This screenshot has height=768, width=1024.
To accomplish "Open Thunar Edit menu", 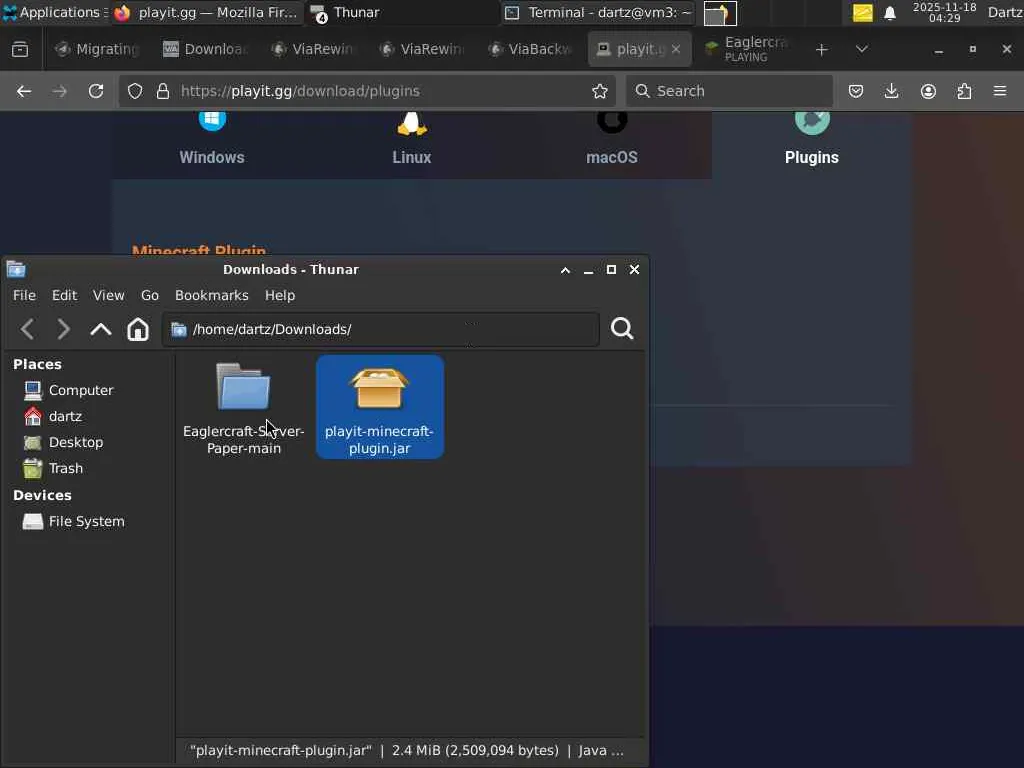I will (65, 295).
